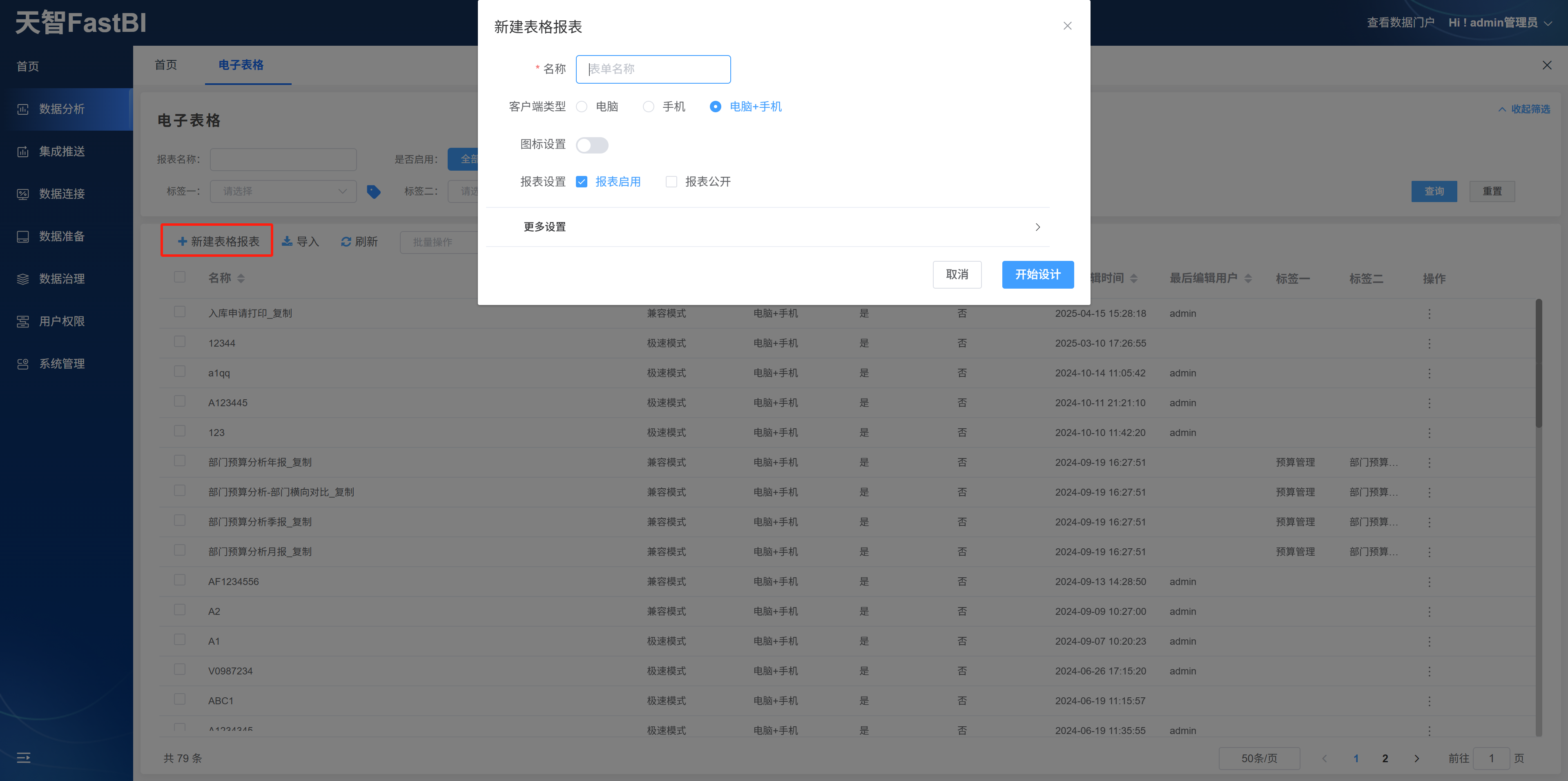The image size is (1568, 781).
Task: Click the 数据连接 sidebar icon
Action: (x=22, y=194)
